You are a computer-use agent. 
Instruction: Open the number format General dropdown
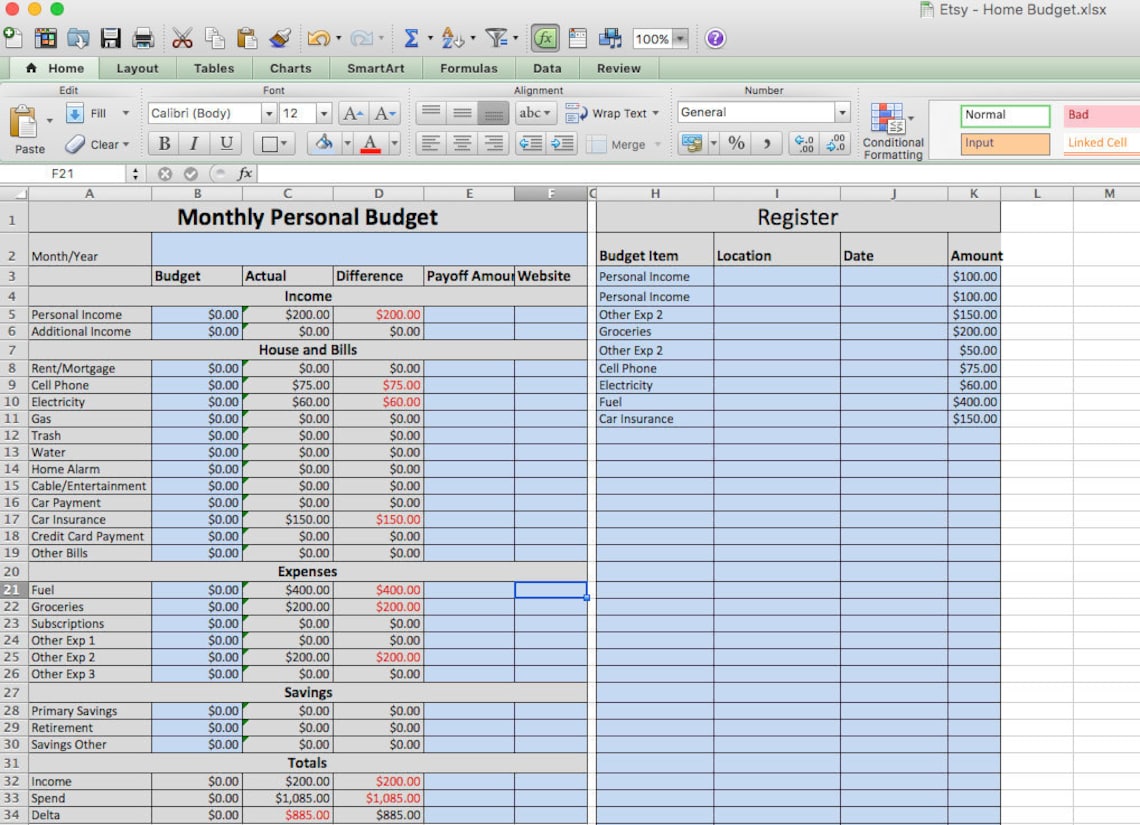[x=843, y=112]
